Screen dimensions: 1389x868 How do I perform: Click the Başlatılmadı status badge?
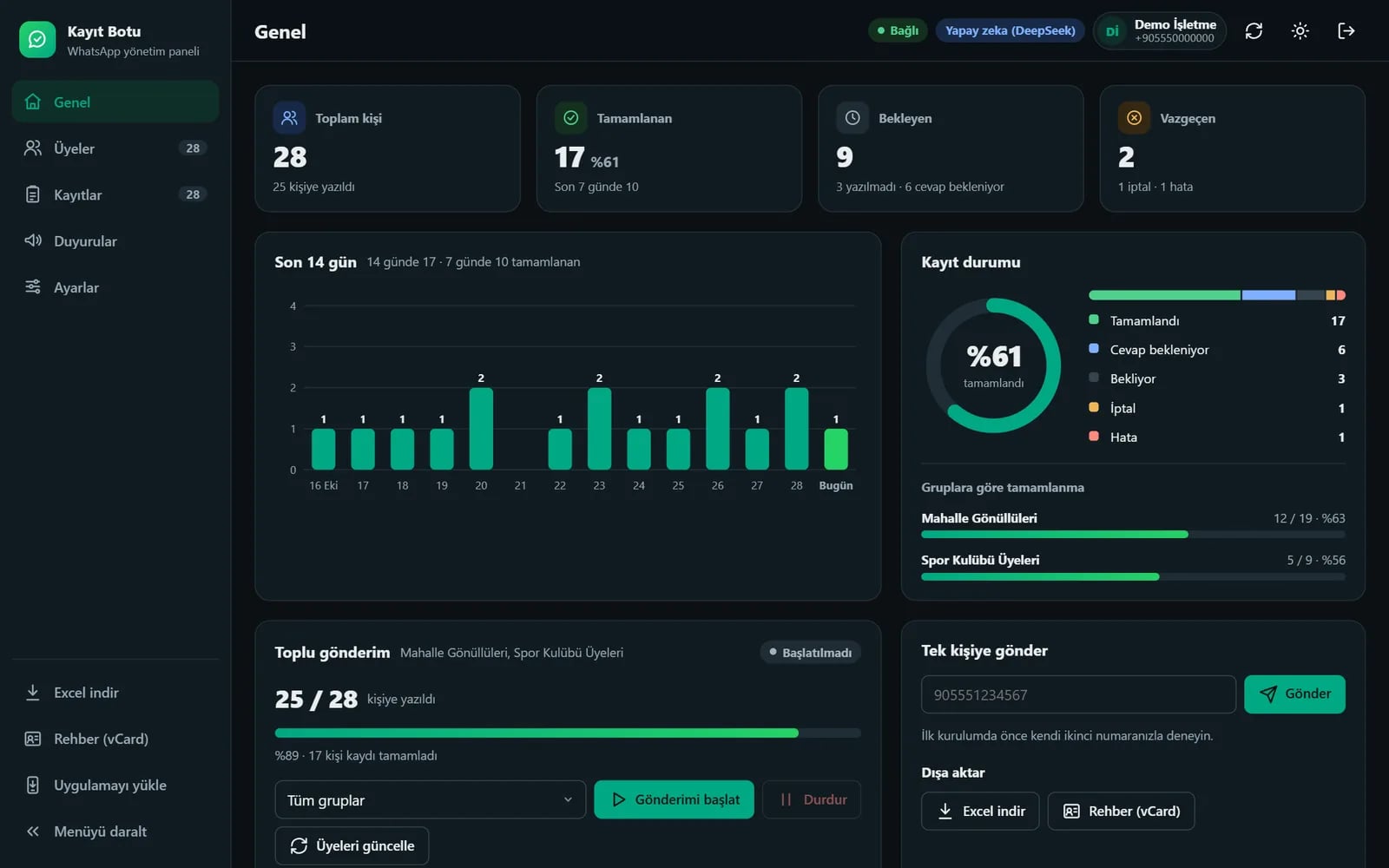pyautogui.click(x=810, y=653)
